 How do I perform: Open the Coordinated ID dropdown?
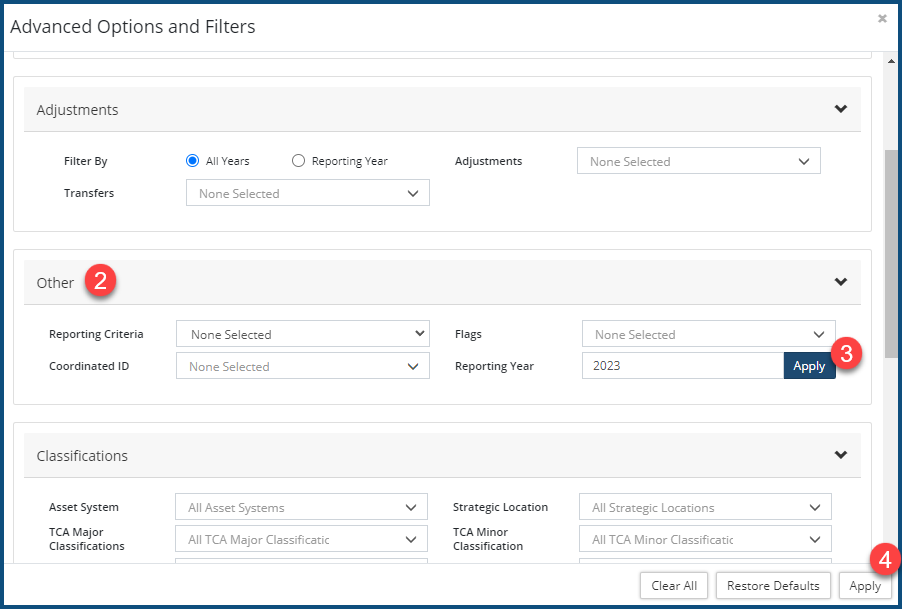point(302,366)
